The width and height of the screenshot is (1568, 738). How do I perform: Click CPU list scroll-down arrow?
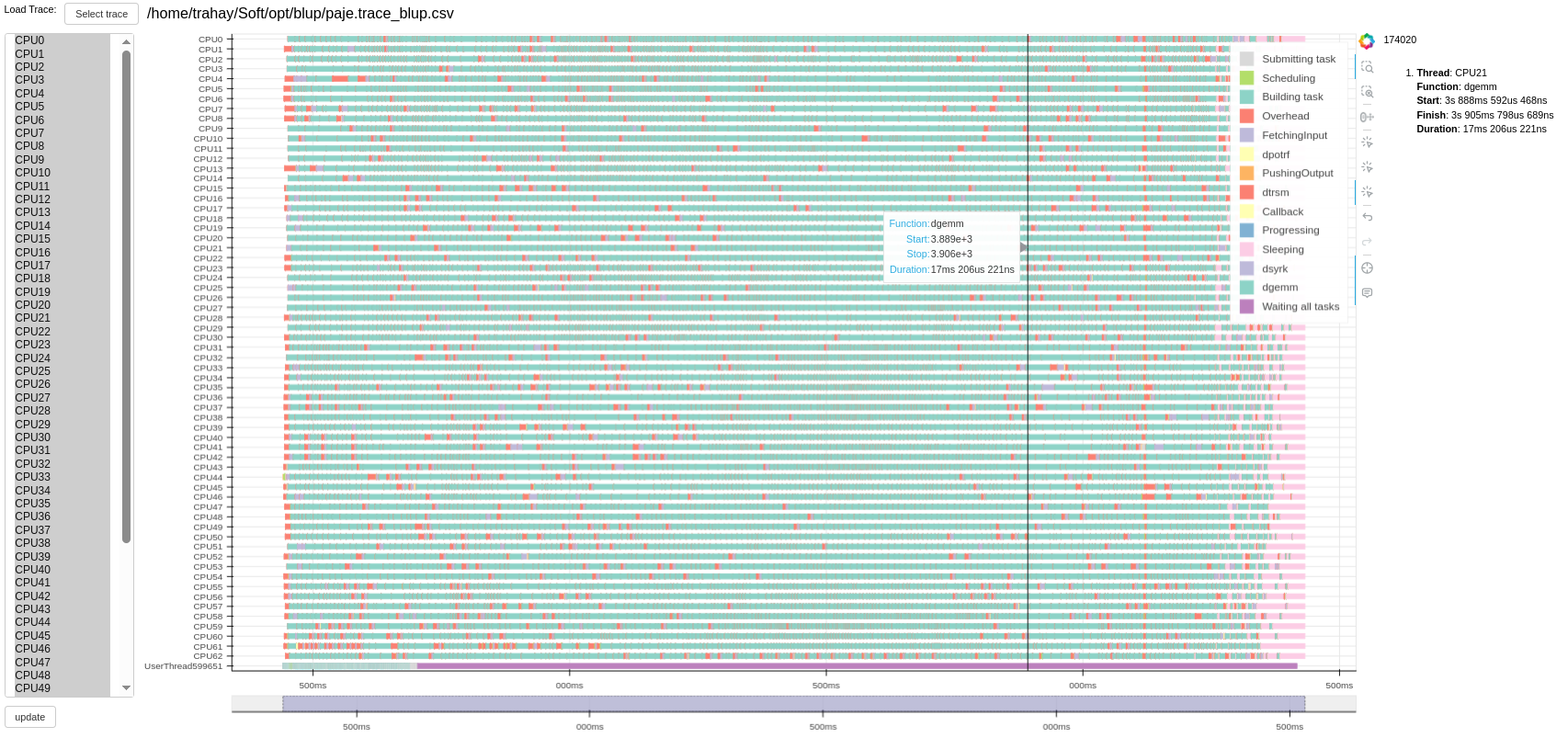point(126,687)
